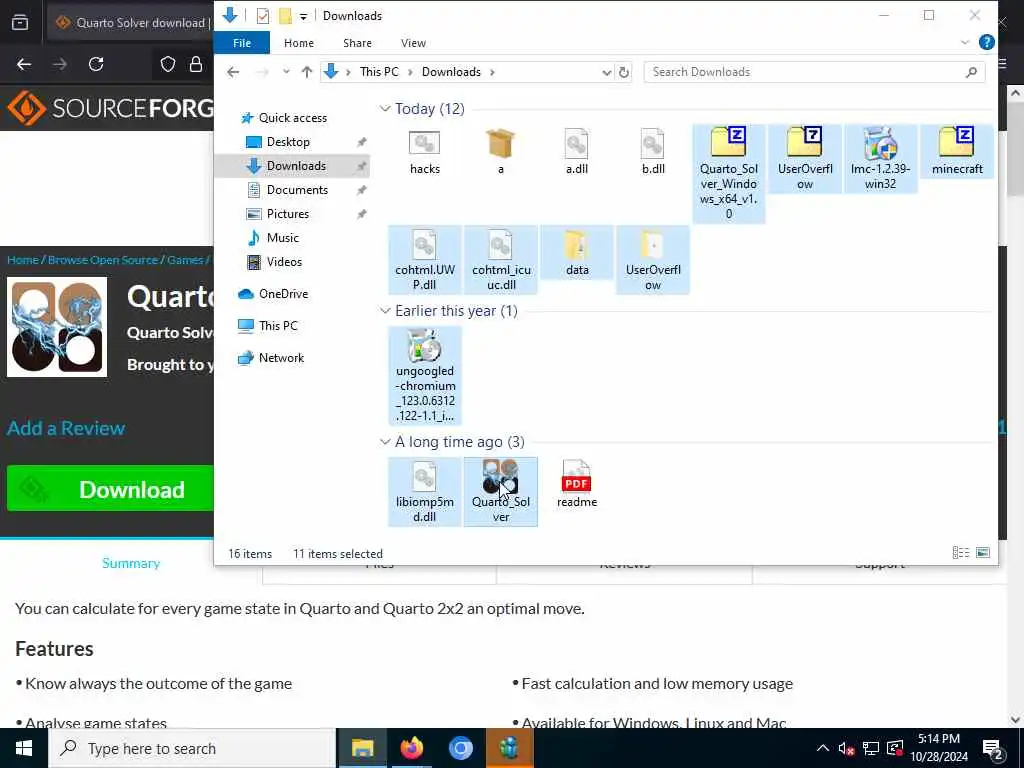
Task: Open the Home ribbon tab
Action: coord(298,43)
